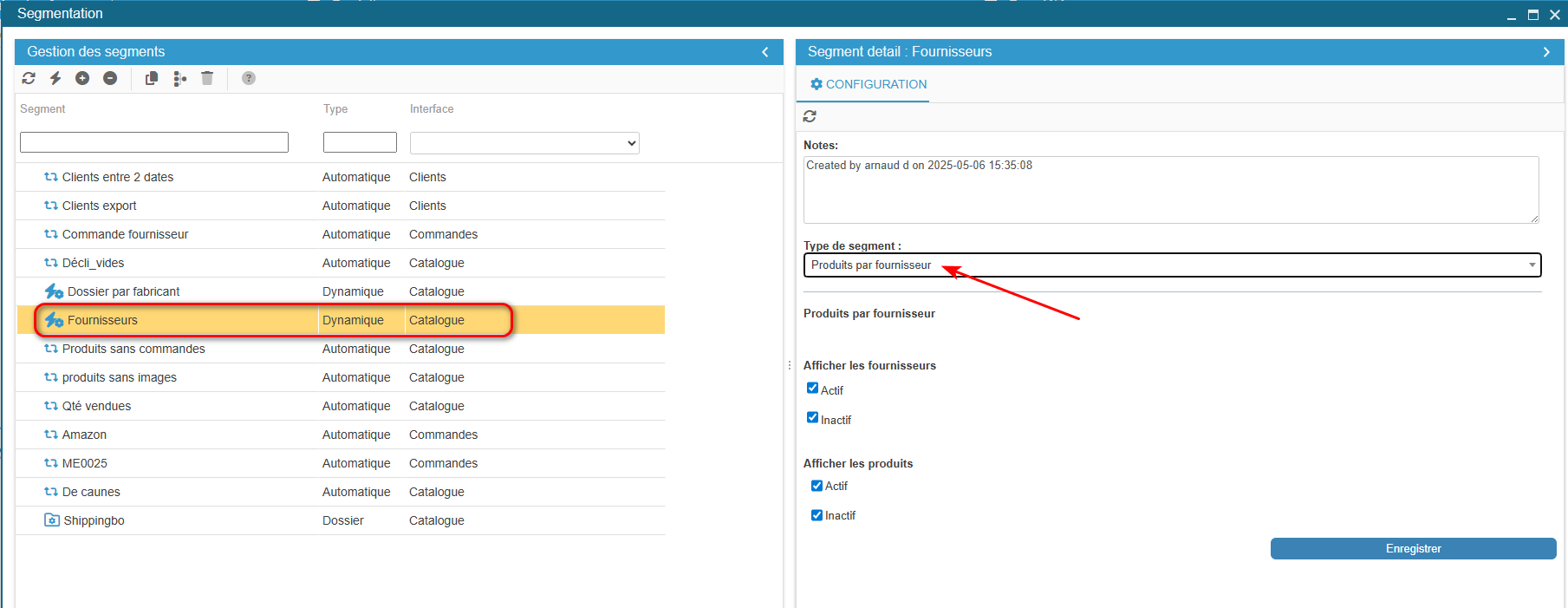Expand the Segment detail panel chevron
Screen dimensions: 1568x608
pyautogui.click(x=1546, y=52)
